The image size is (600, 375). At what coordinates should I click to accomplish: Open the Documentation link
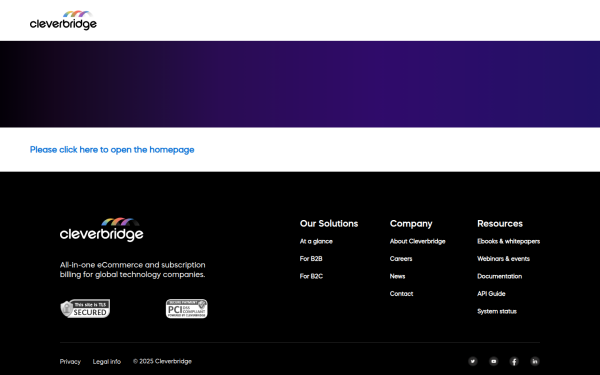pyautogui.click(x=499, y=276)
